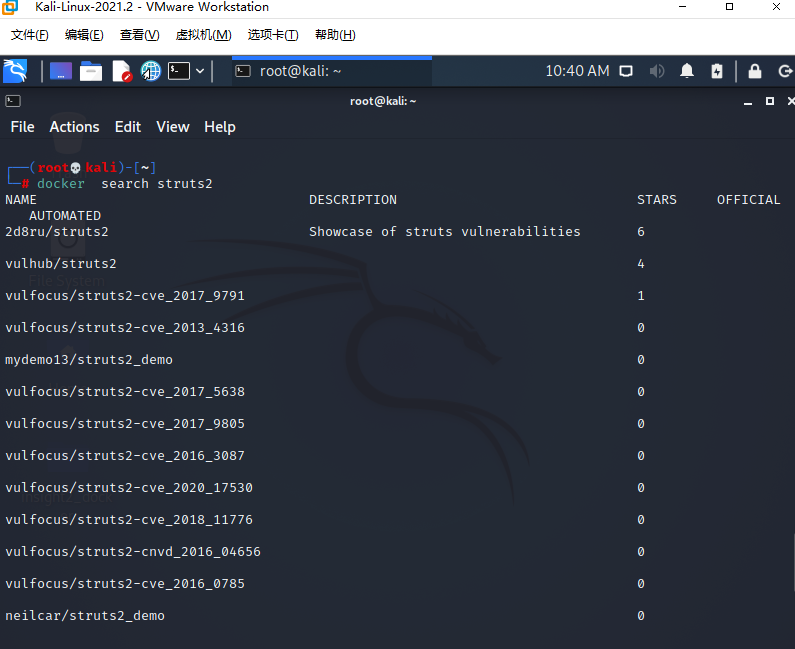The image size is (795, 649).
Task: Minimize the root@kali terminal window
Action: (x=748, y=101)
